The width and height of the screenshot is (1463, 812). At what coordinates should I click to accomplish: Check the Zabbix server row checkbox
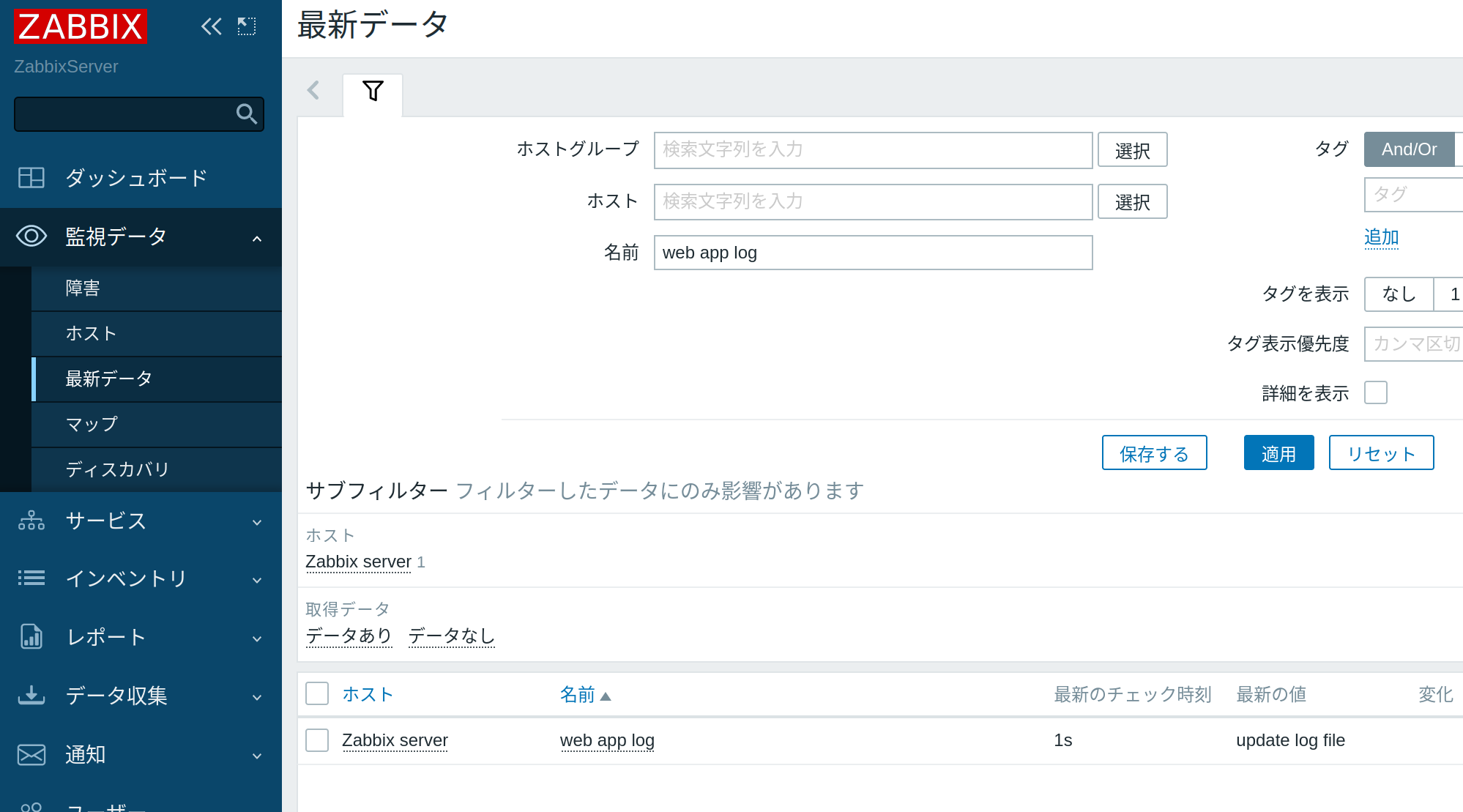(317, 740)
